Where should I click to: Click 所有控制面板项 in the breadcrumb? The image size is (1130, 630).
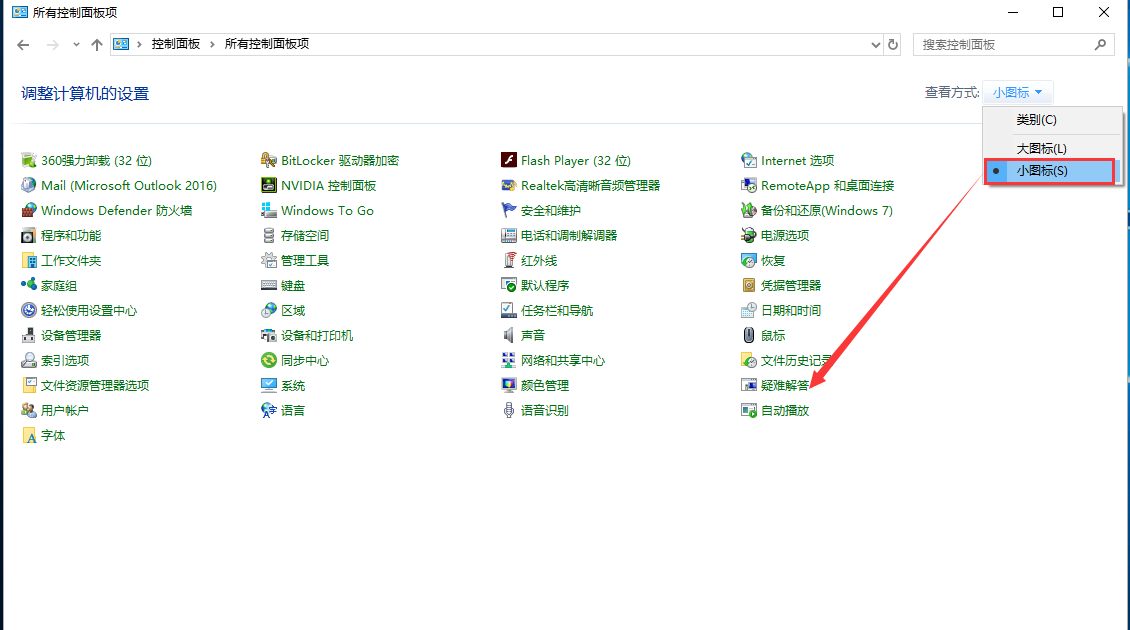[267, 44]
